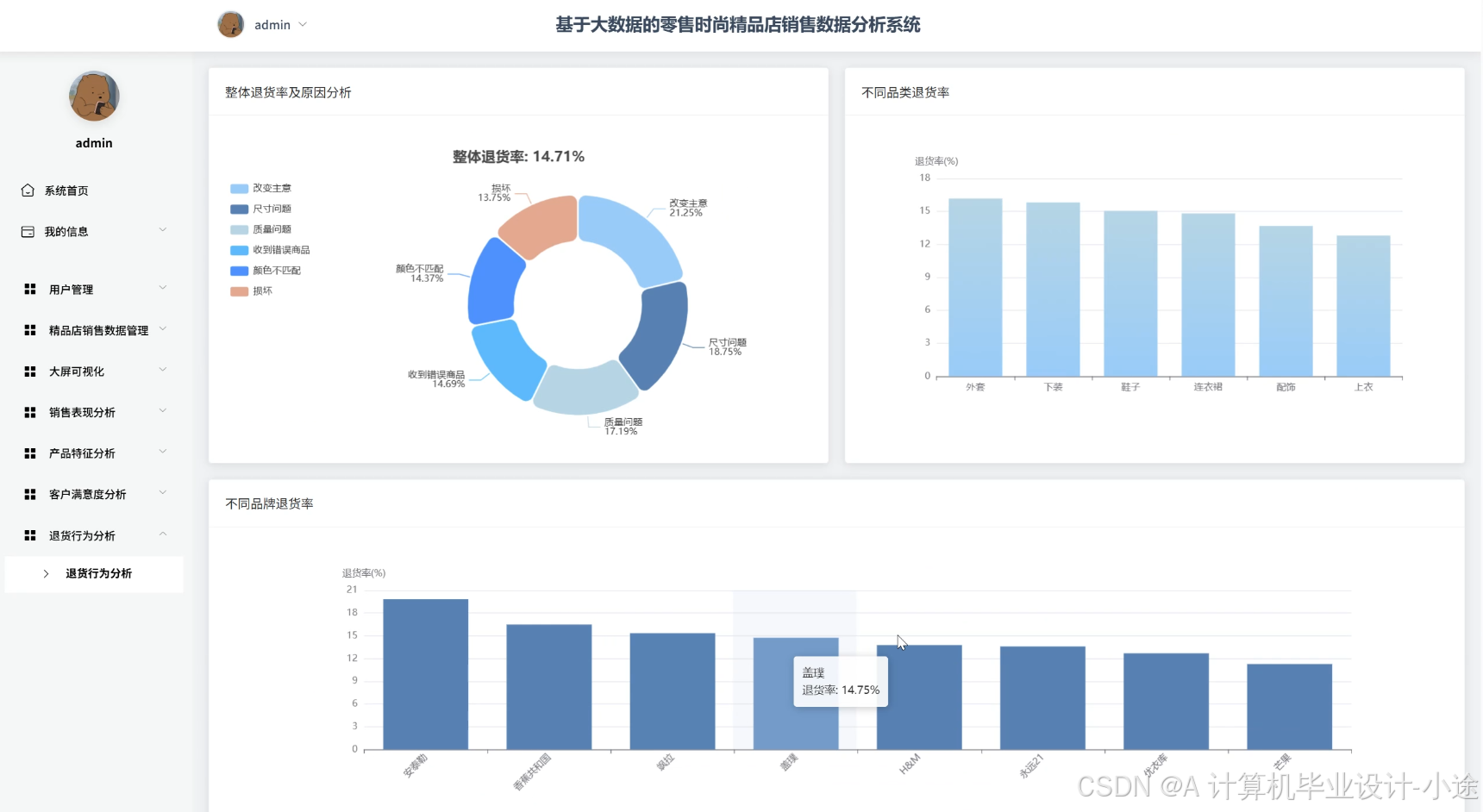Expand the 客户满意度分析 menu chevron
Screen dimensions: 1483x812
[163, 493]
